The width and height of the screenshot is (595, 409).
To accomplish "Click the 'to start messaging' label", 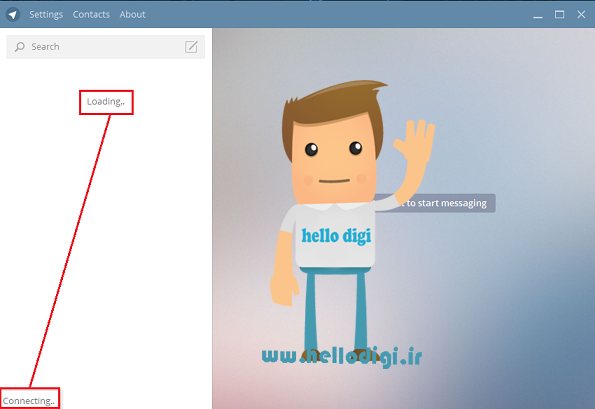I will [x=446, y=203].
